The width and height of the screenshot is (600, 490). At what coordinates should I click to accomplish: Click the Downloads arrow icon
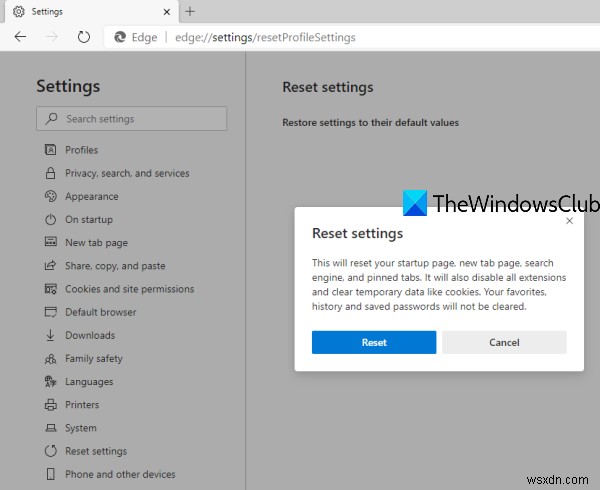[x=50, y=335]
